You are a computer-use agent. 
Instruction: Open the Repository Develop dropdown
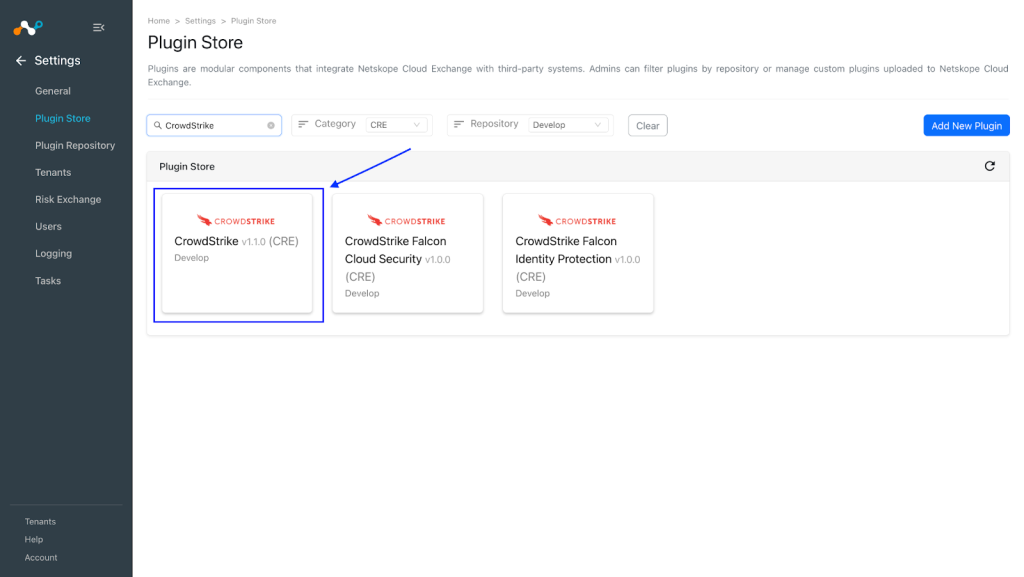coord(568,125)
